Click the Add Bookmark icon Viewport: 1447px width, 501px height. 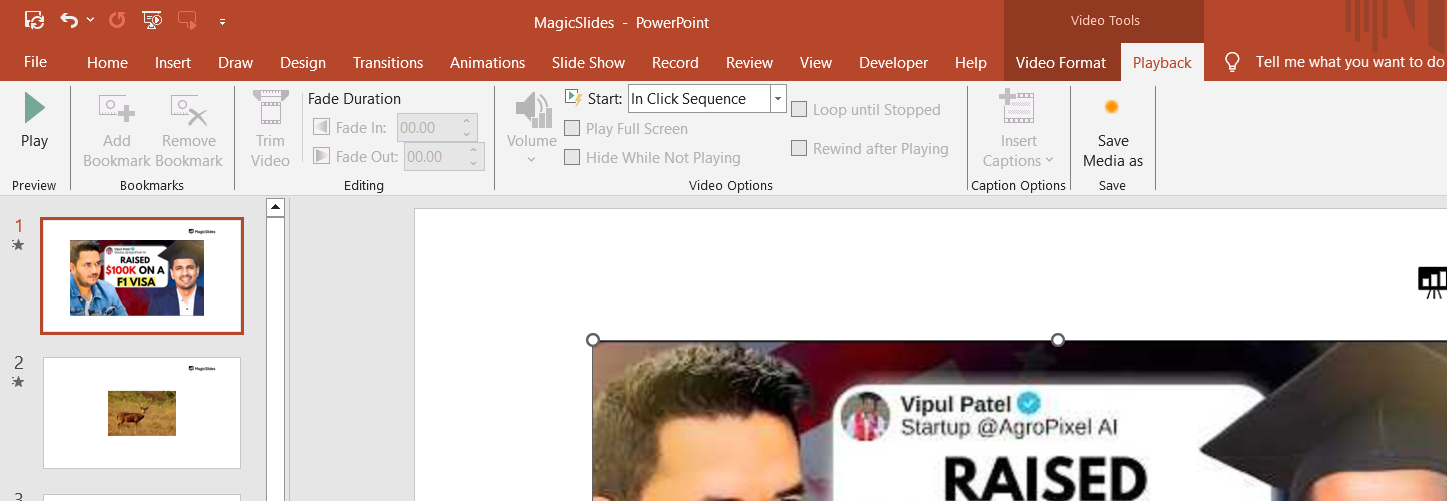(x=117, y=109)
